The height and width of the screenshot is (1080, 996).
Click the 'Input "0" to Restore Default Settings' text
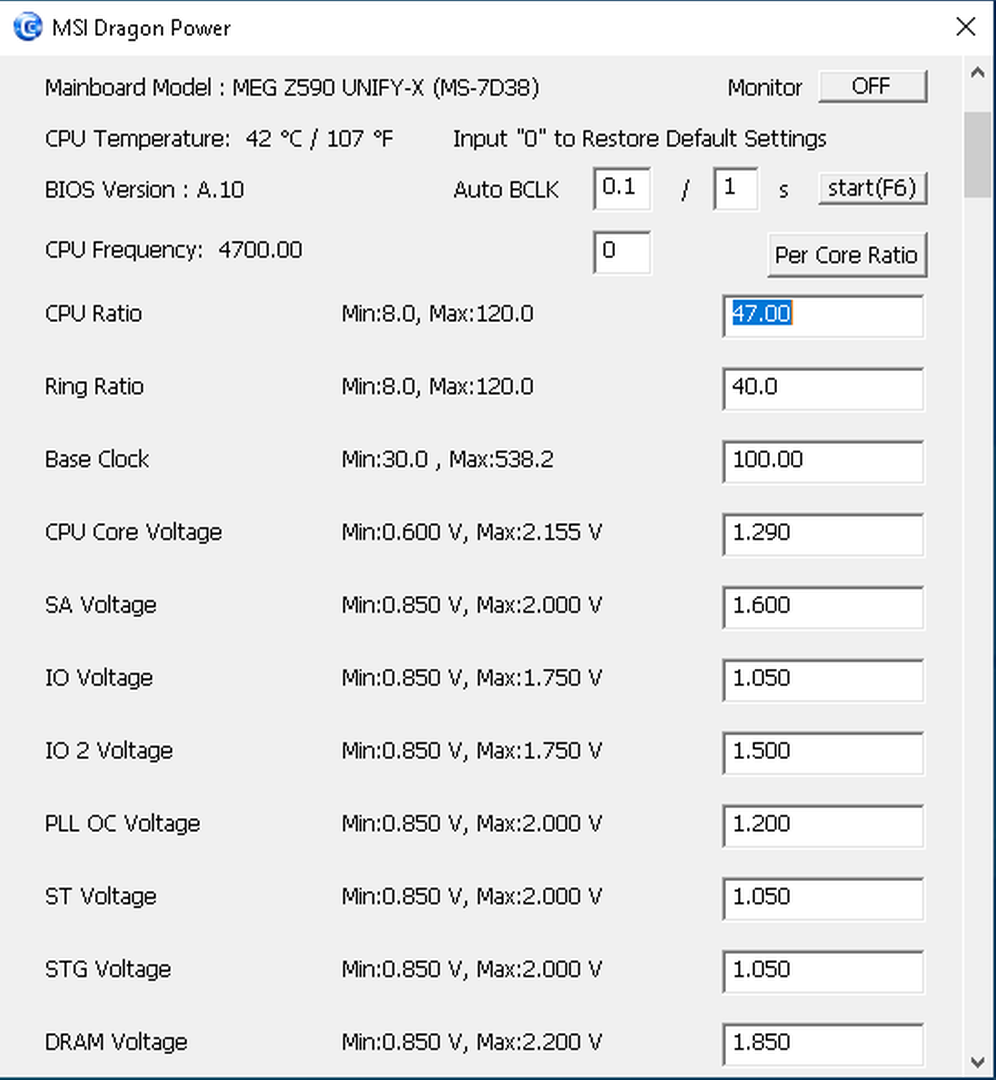639,138
